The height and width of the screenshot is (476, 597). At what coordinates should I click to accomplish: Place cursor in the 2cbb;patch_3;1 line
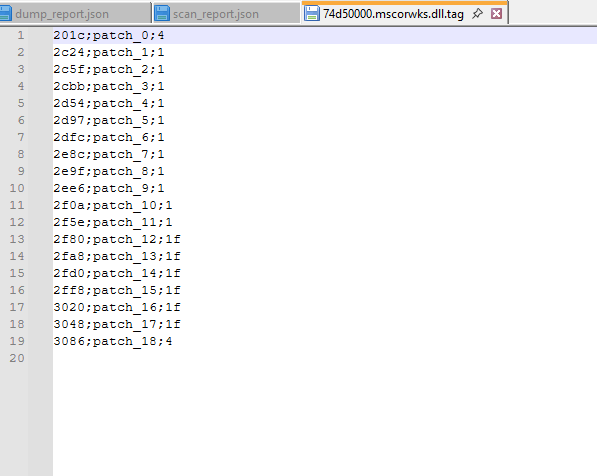(x=109, y=86)
